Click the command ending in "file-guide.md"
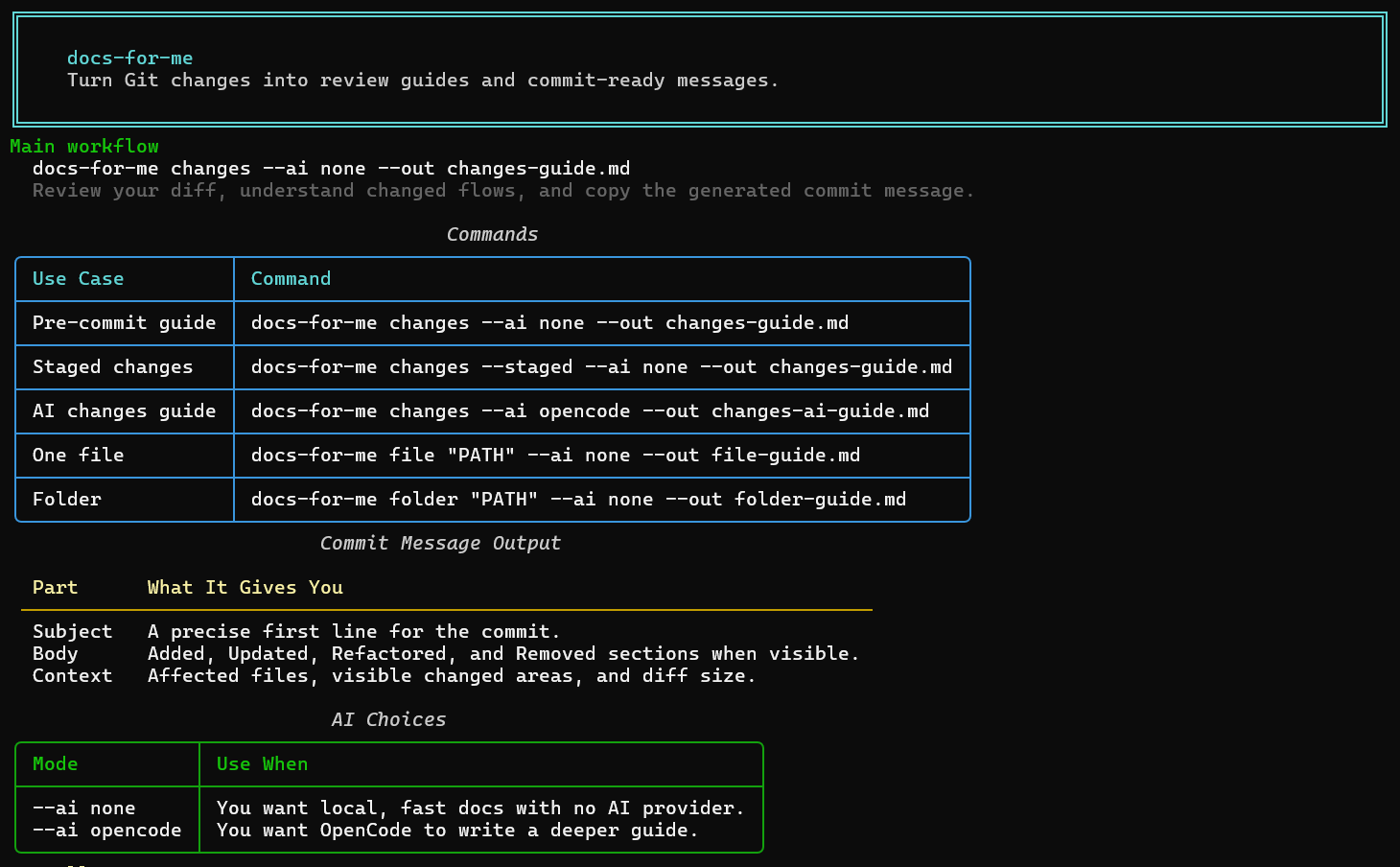1400x867 pixels. [x=556, y=456]
